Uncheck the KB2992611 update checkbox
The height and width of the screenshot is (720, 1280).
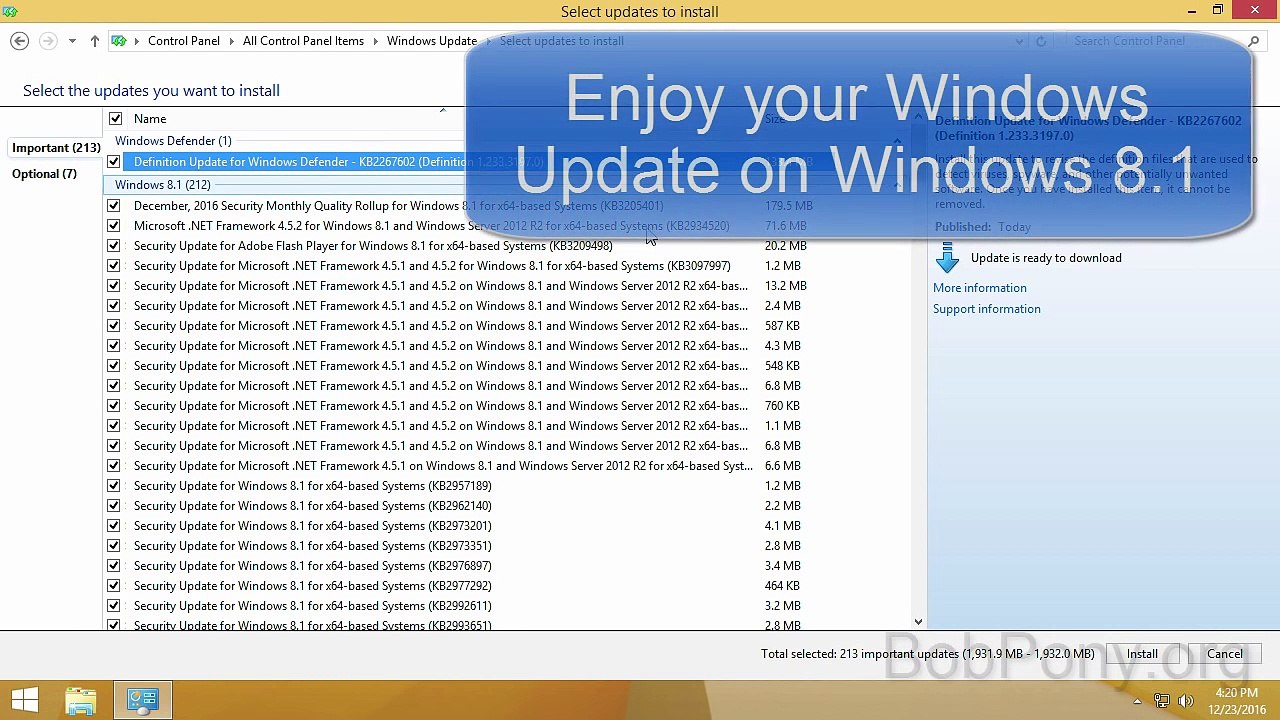pyautogui.click(x=113, y=606)
